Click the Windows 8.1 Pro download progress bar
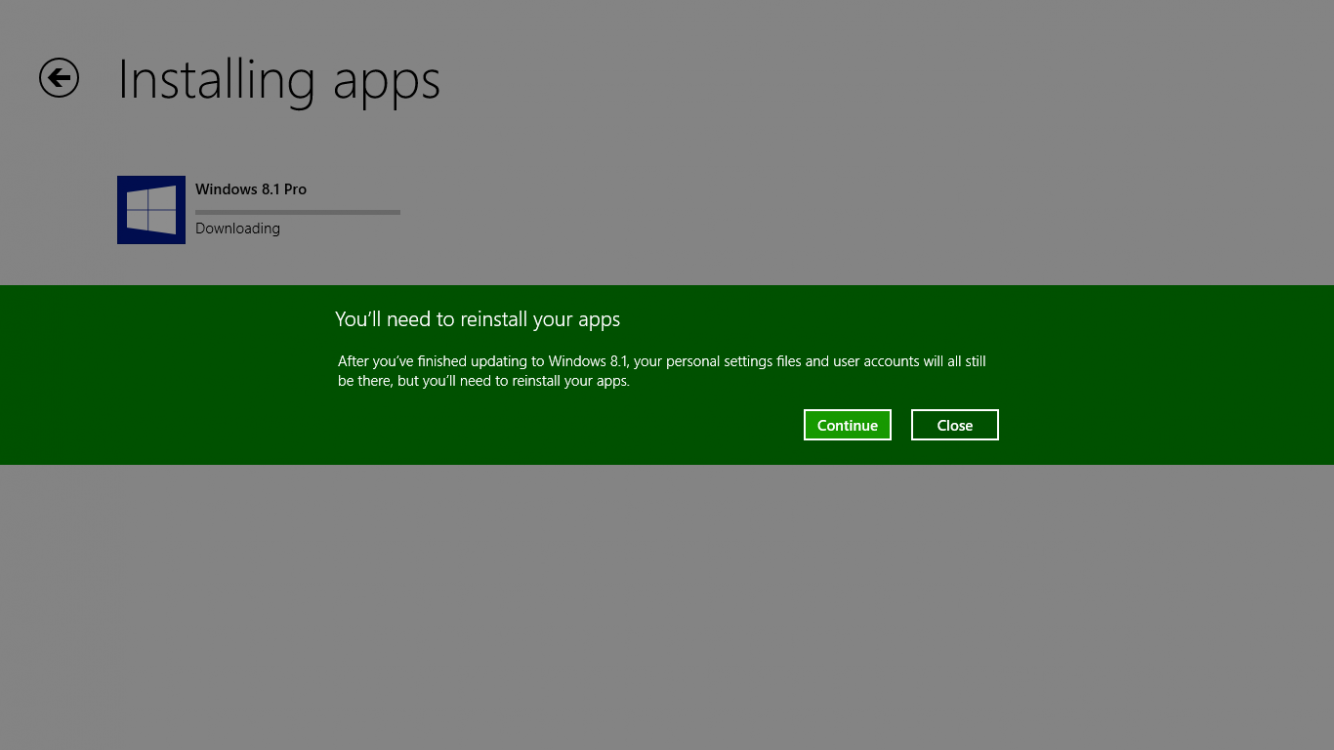The height and width of the screenshot is (750, 1334). (x=297, y=212)
